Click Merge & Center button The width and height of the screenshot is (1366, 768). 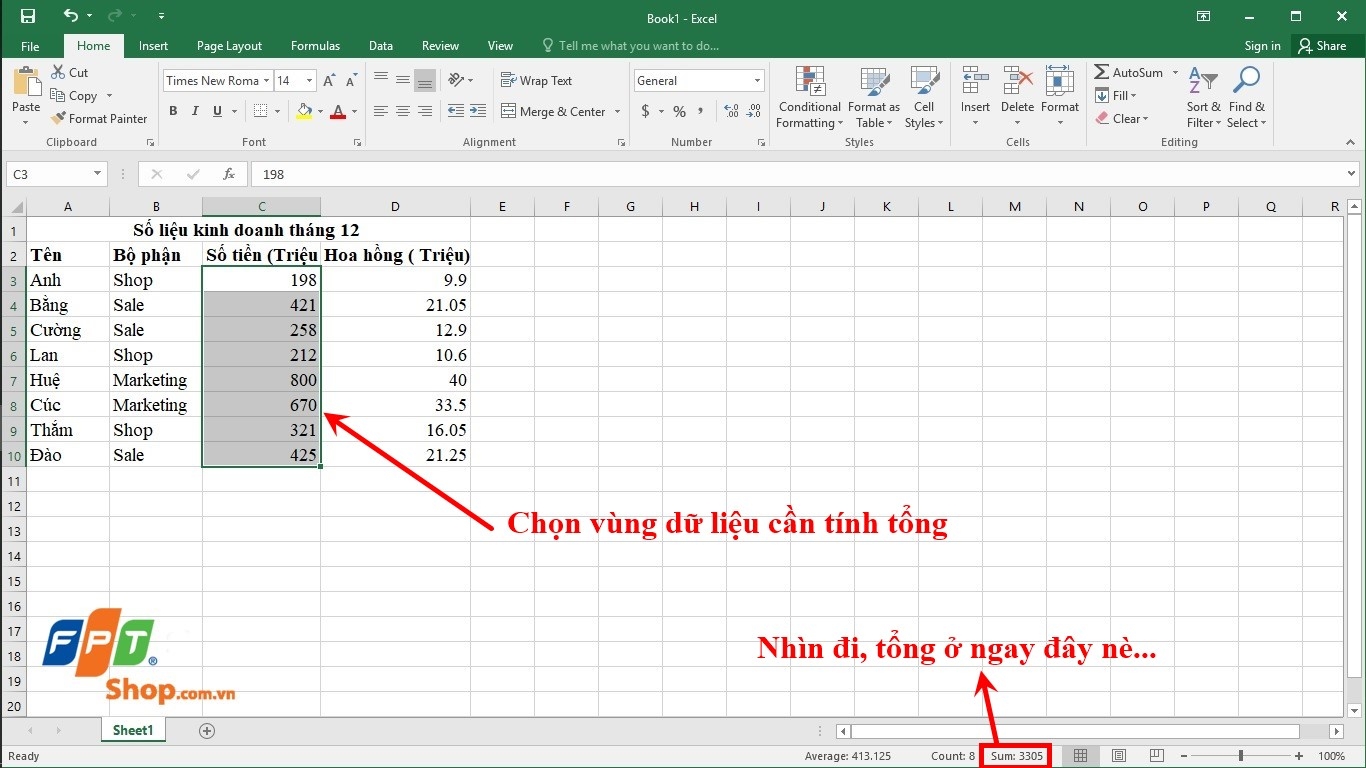[553, 111]
